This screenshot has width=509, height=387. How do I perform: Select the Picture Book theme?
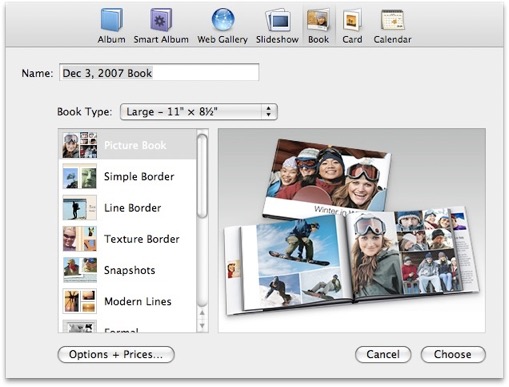(x=127, y=145)
